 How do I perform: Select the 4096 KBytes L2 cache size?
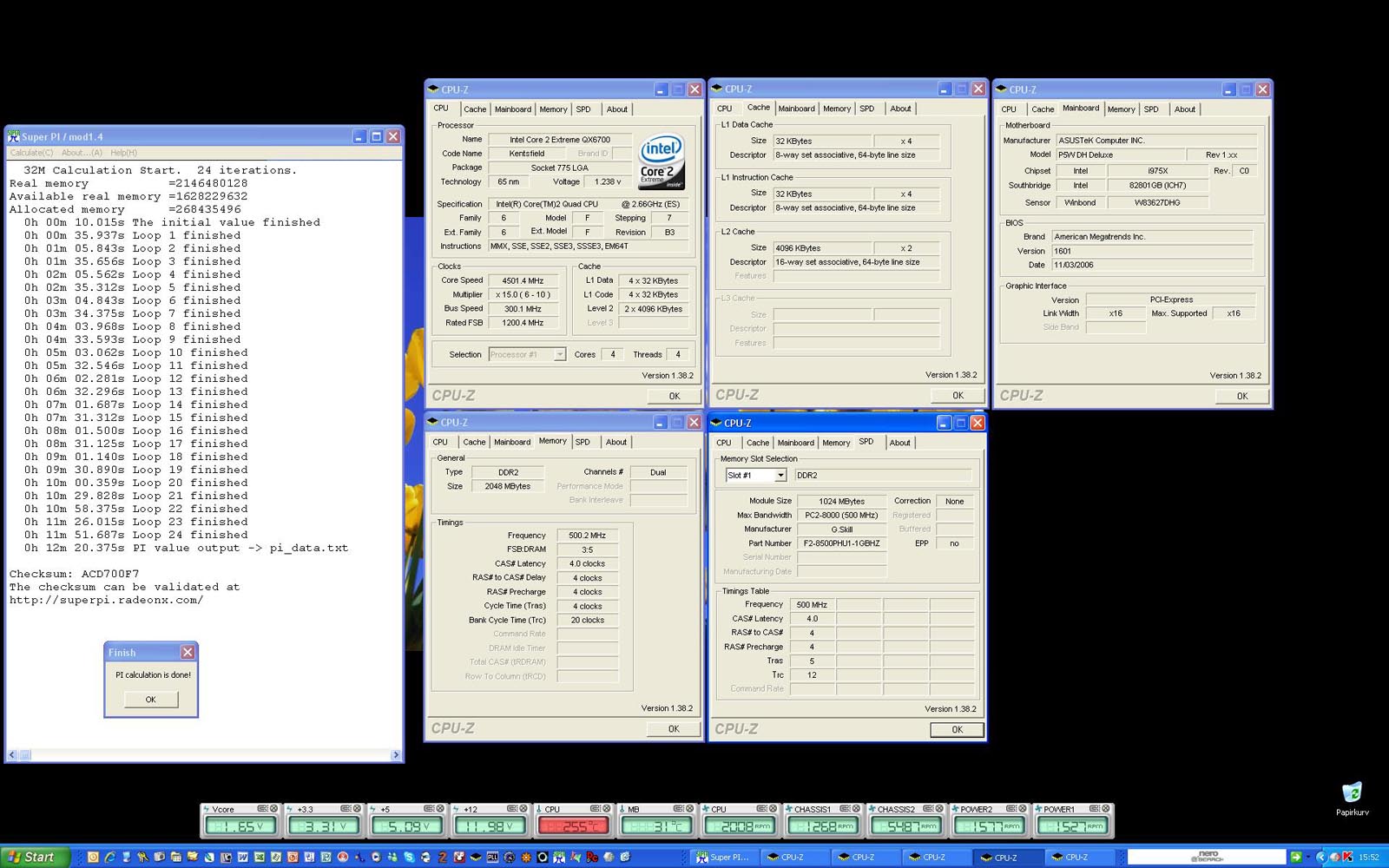[822, 248]
